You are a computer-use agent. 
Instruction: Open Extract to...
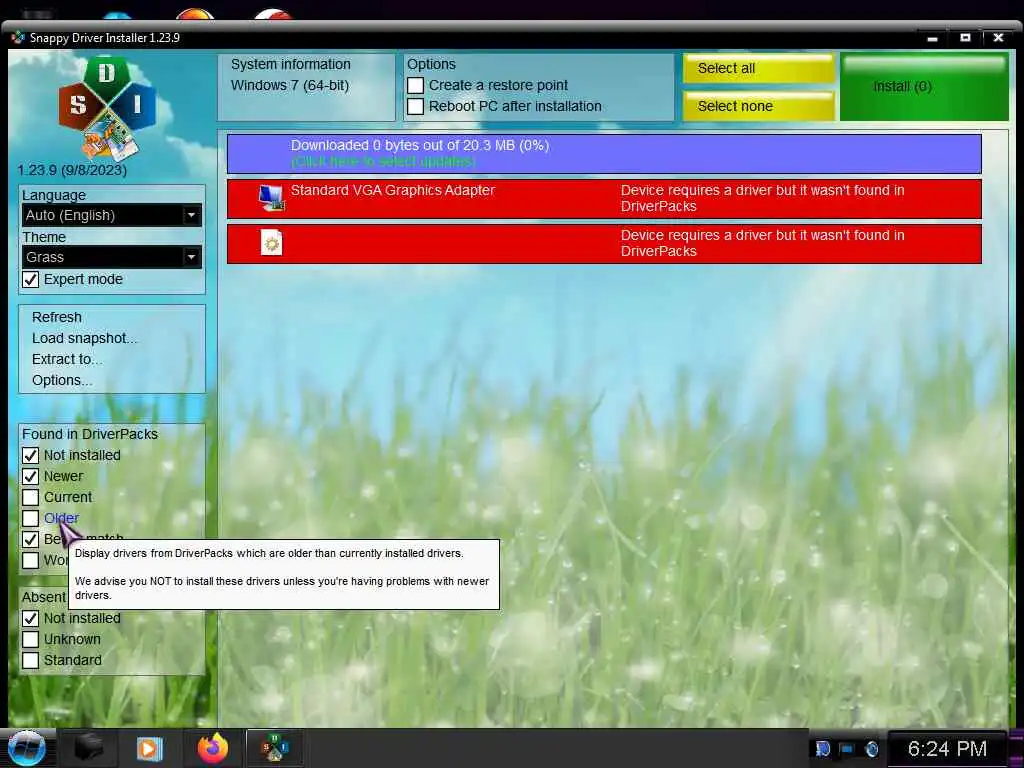pos(67,359)
